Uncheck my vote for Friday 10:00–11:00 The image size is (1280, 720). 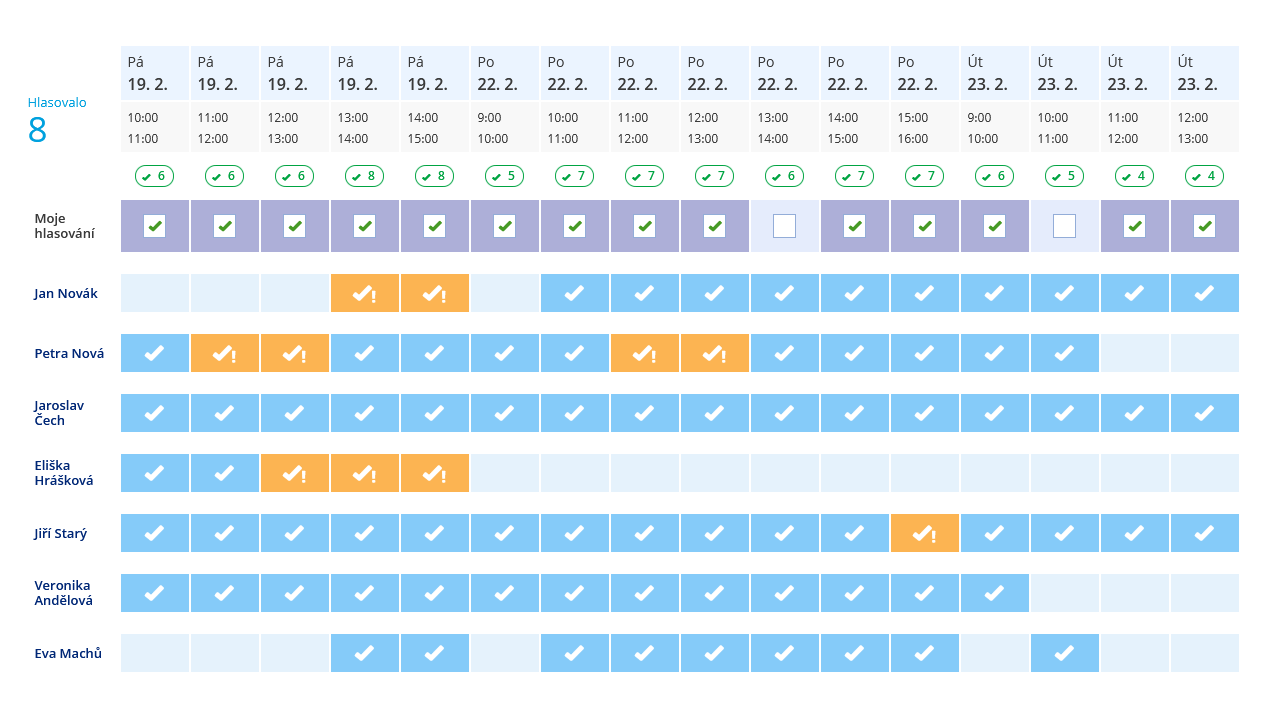(155, 226)
